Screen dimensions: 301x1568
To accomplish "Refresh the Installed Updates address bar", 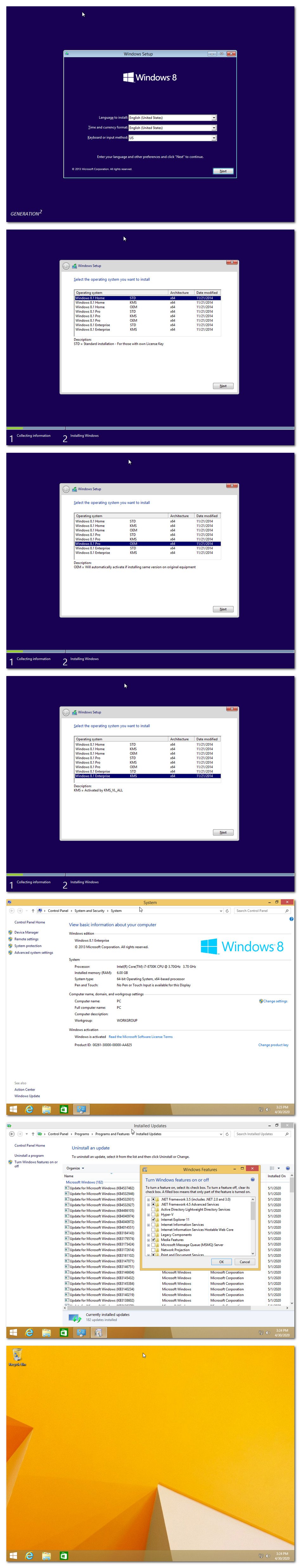I will (x=227, y=1134).
